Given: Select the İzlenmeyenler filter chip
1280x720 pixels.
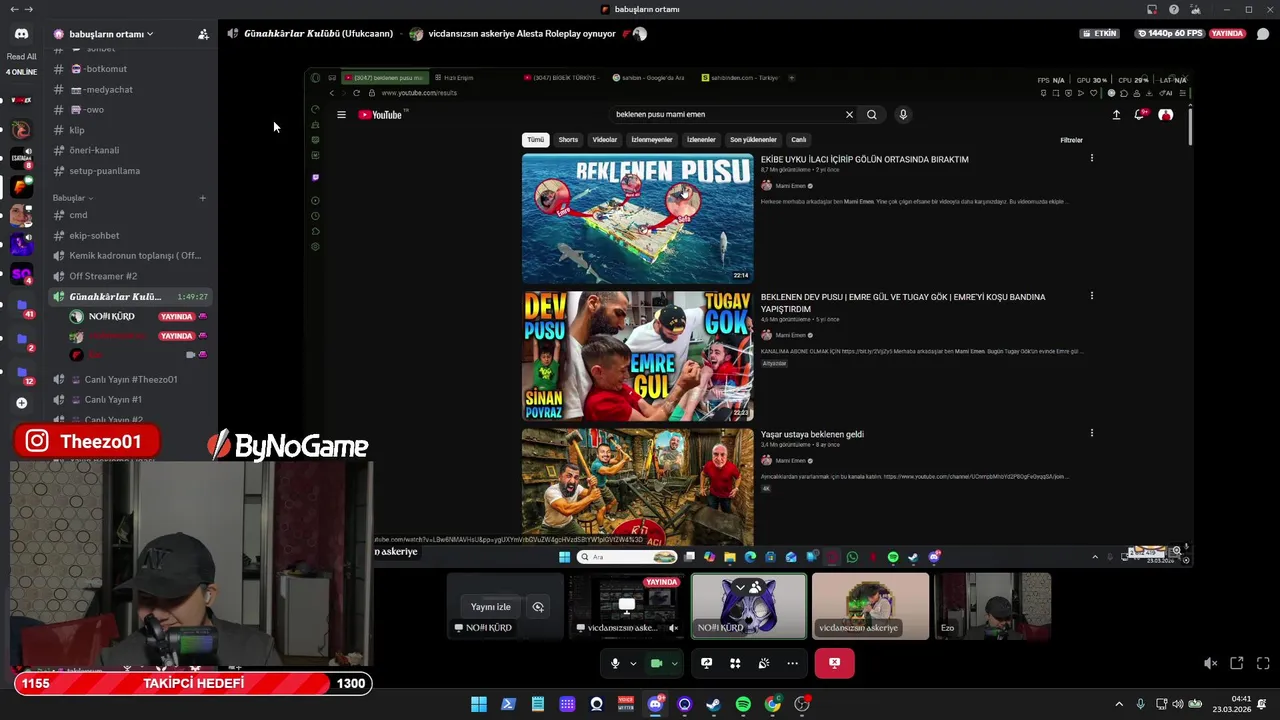Looking at the screenshot, I should [652, 140].
